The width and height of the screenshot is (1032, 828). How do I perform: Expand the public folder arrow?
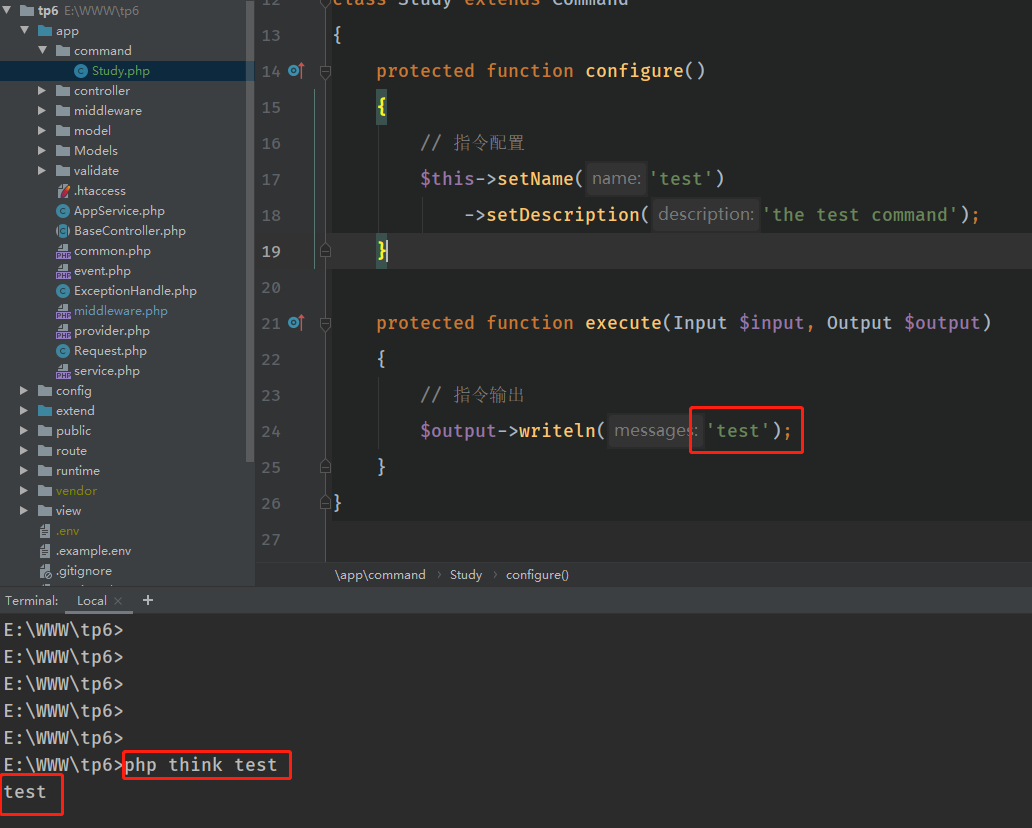pyautogui.click(x=24, y=430)
